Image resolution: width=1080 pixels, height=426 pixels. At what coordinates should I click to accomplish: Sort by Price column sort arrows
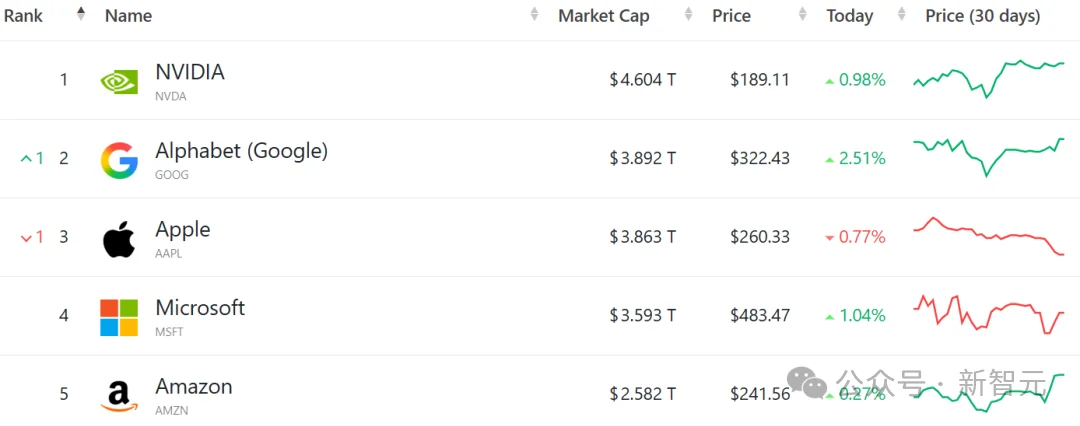pos(802,15)
